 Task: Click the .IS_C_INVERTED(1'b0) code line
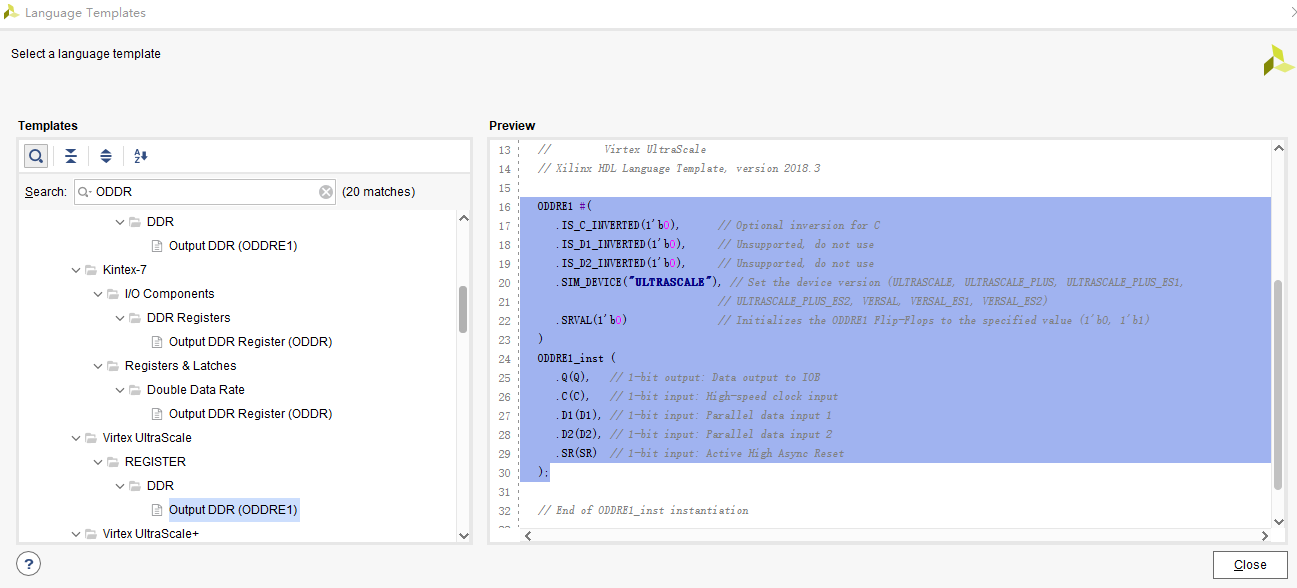(618, 225)
